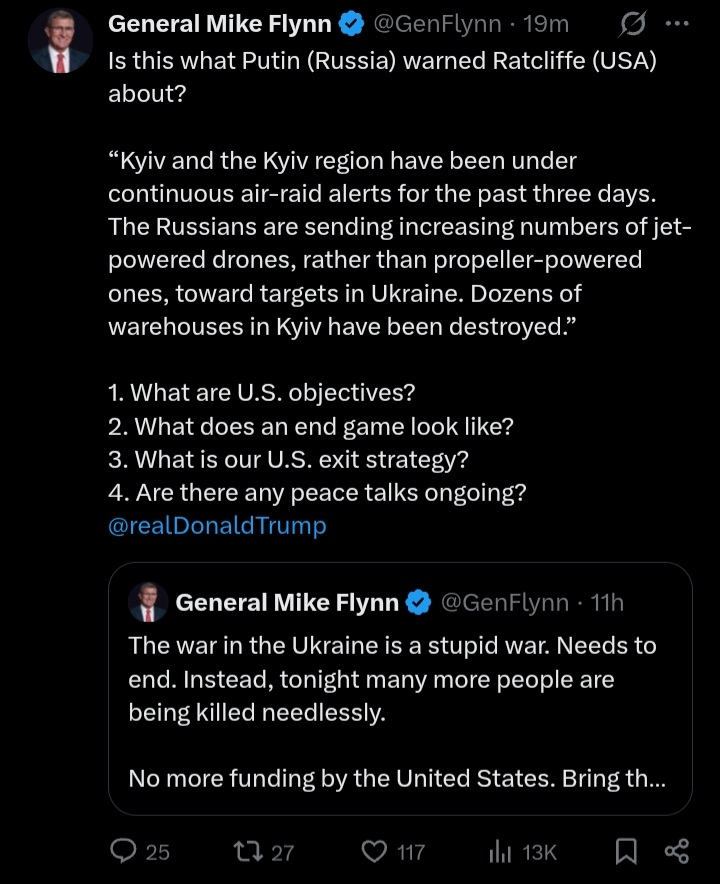
Task: Open the three-dot more options menu
Action: click(x=677, y=24)
